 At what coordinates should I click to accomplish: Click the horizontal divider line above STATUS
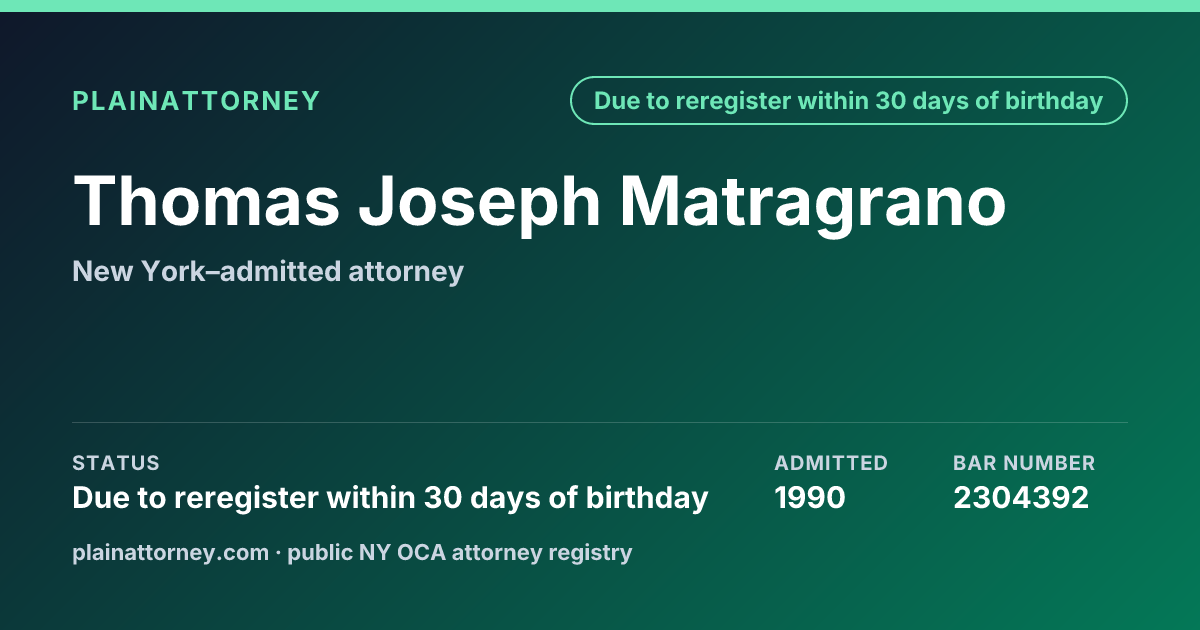(x=600, y=422)
